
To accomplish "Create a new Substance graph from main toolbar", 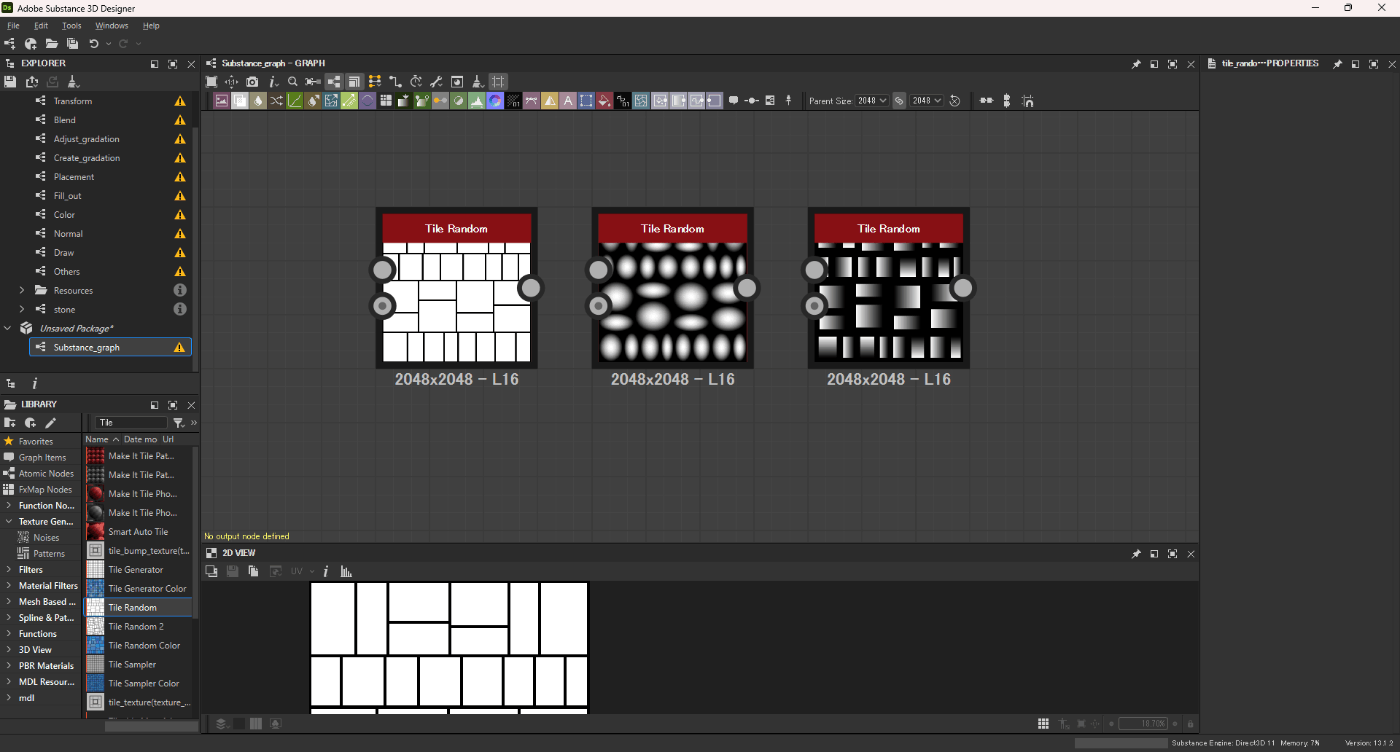I will (10, 44).
